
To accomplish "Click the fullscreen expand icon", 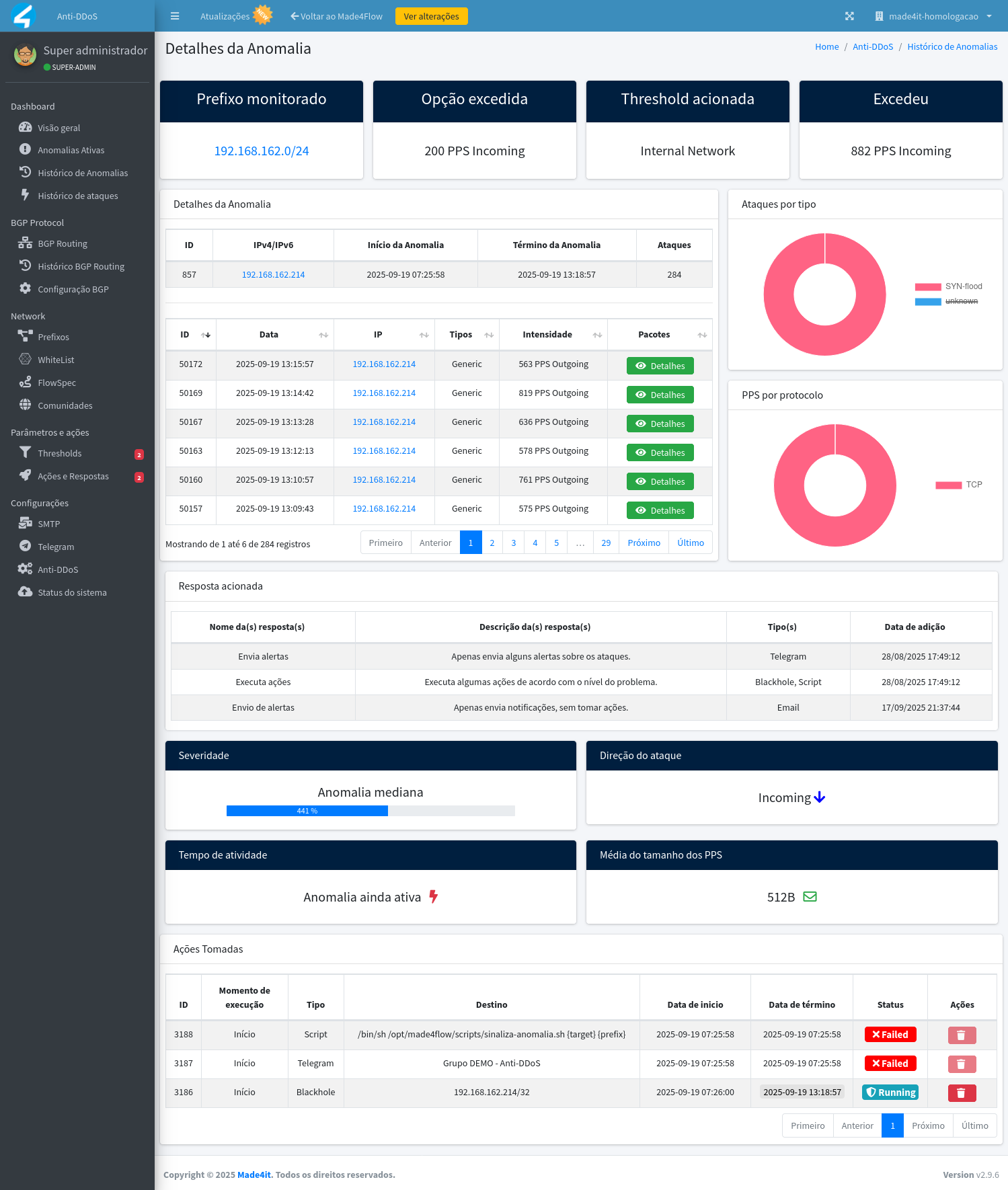I will click(849, 16).
